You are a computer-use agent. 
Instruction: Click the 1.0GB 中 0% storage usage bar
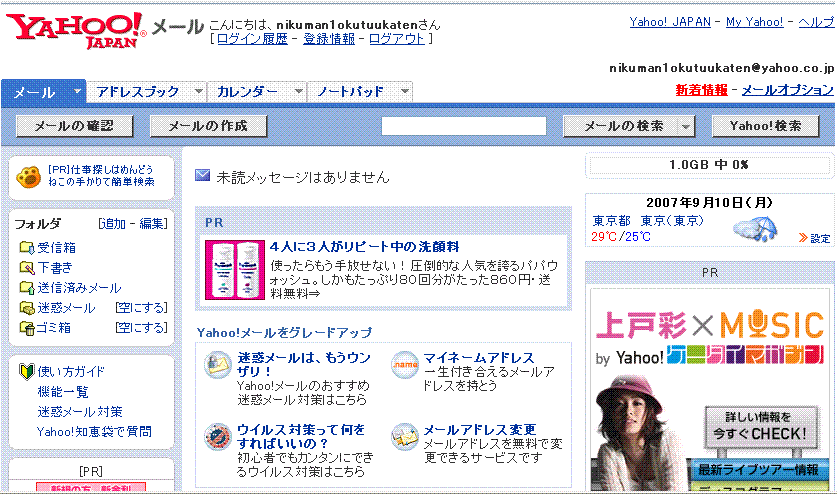coord(709,165)
